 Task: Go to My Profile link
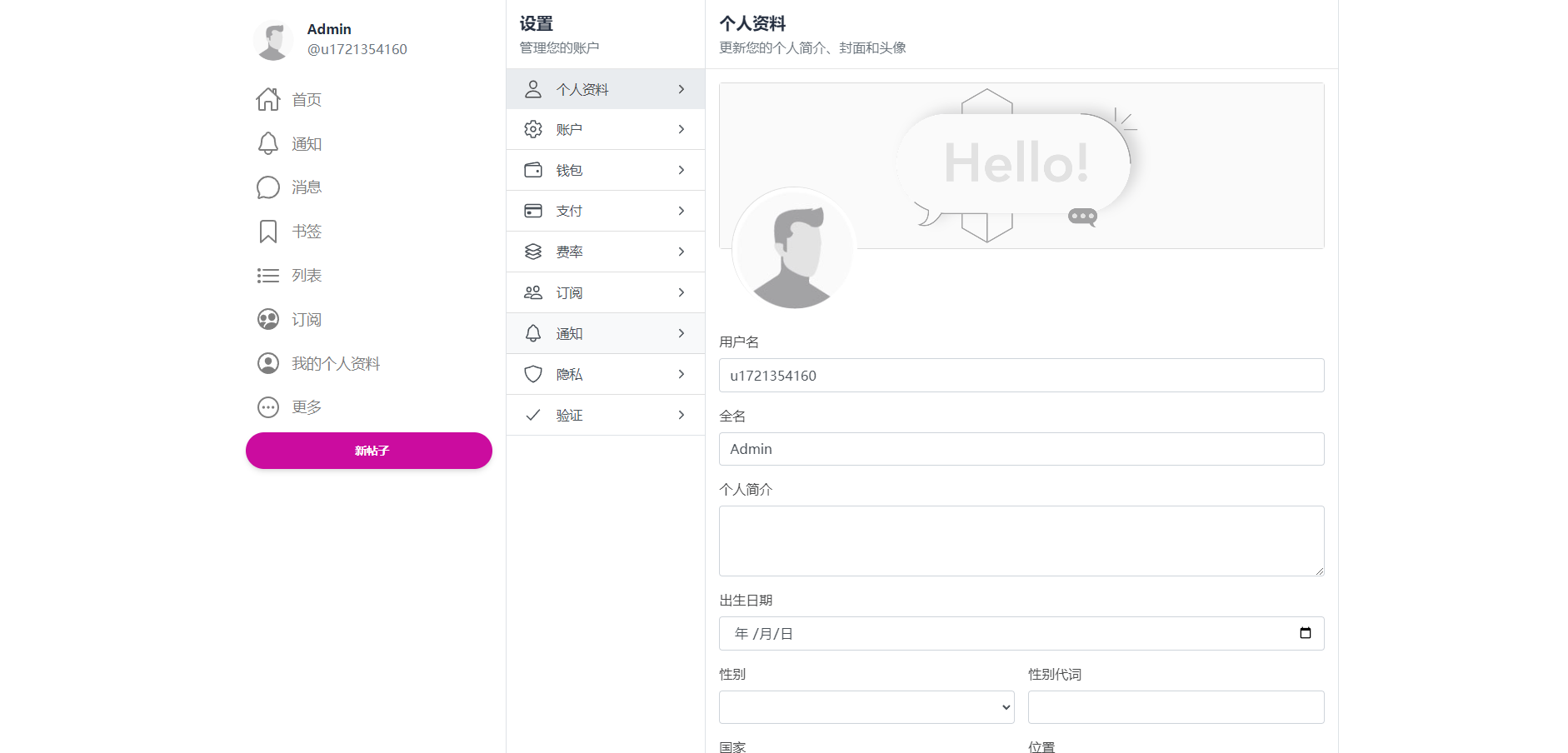(335, 363)
